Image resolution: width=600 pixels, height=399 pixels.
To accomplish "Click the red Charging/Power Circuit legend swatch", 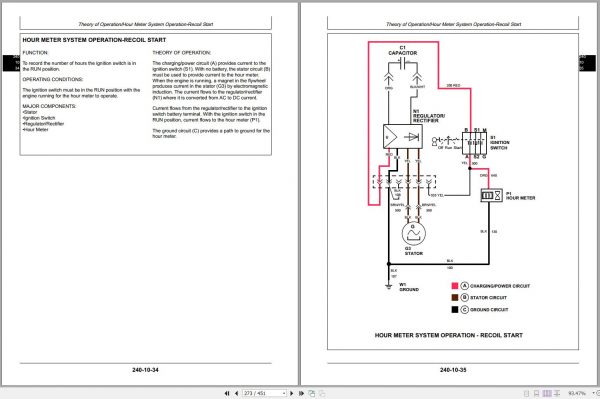I will (x=455, y=286).
